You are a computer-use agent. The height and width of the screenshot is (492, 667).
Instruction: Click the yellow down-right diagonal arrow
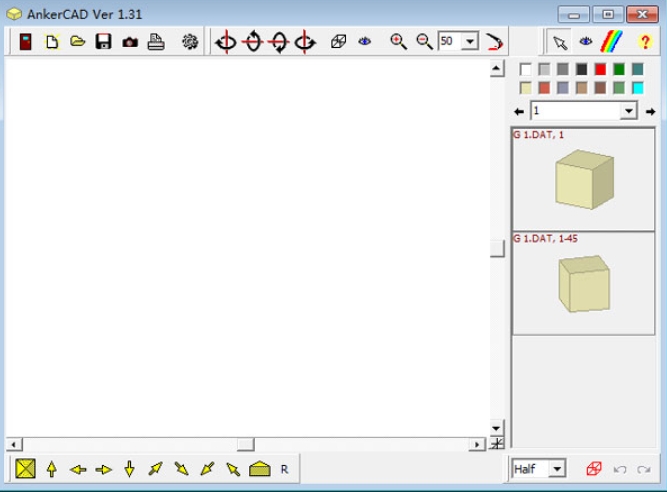coord(182,469)
